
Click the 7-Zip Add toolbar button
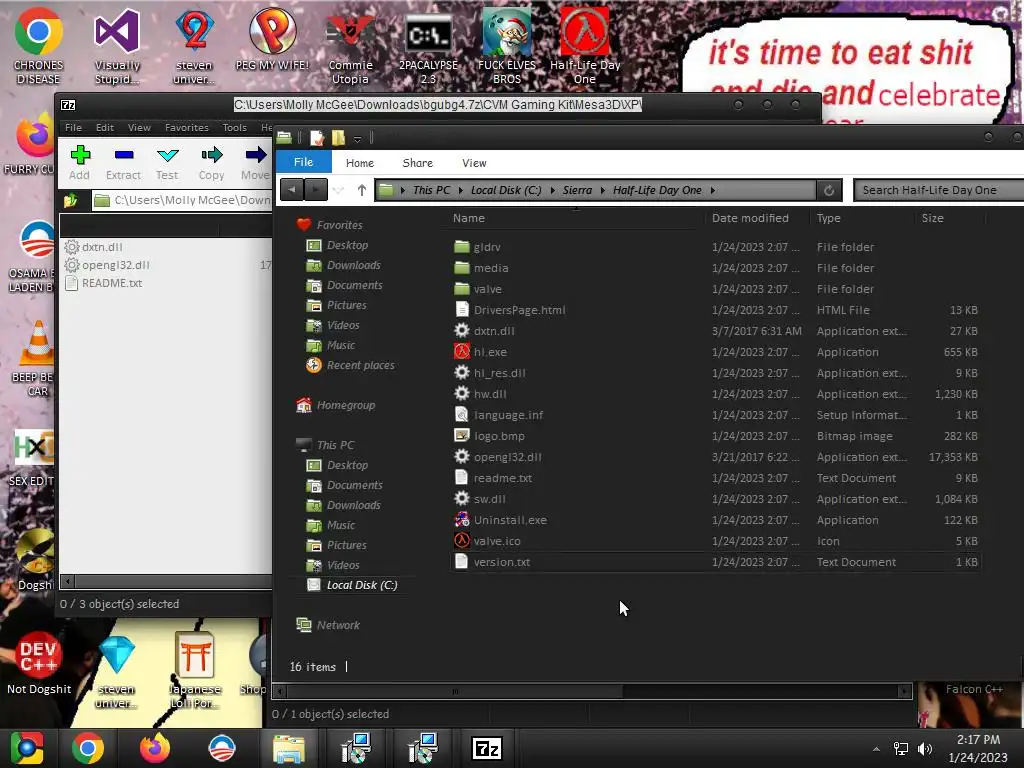80,163
